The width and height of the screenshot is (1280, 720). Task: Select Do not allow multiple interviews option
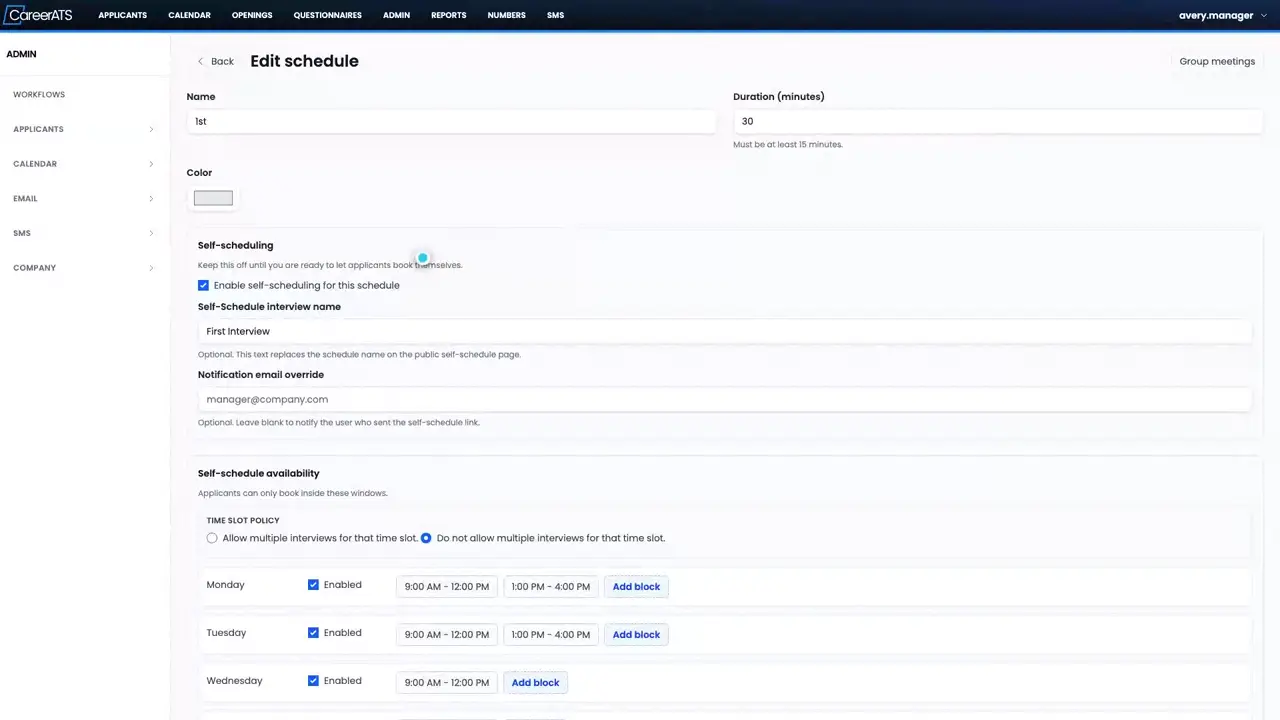[x=426, y=538]
